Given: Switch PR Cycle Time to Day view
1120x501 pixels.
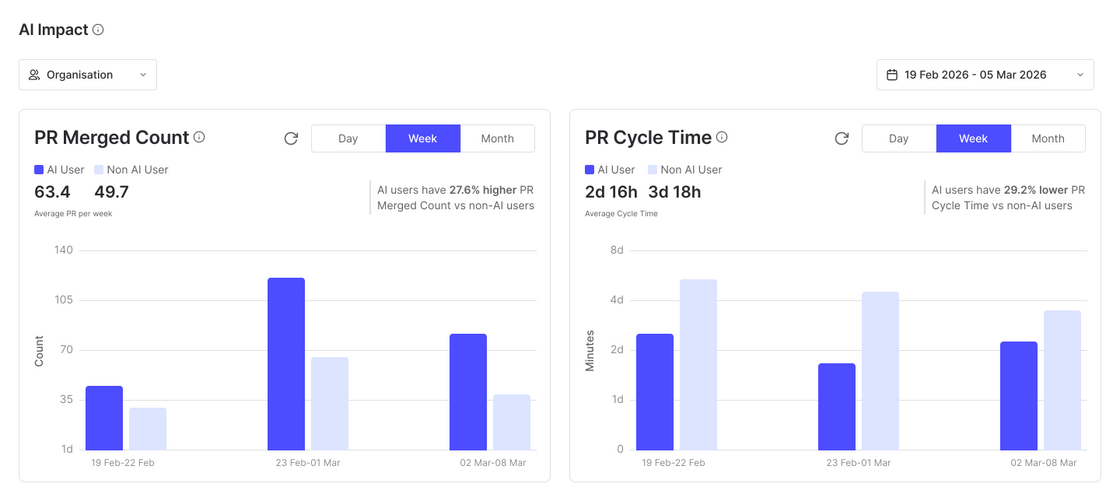Looking at the screenshot, I should click(899, 139).
